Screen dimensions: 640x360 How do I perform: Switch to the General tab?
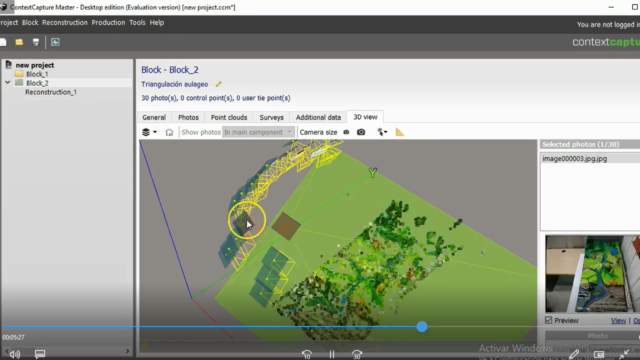pyautogui.click(x=154, y=117)
